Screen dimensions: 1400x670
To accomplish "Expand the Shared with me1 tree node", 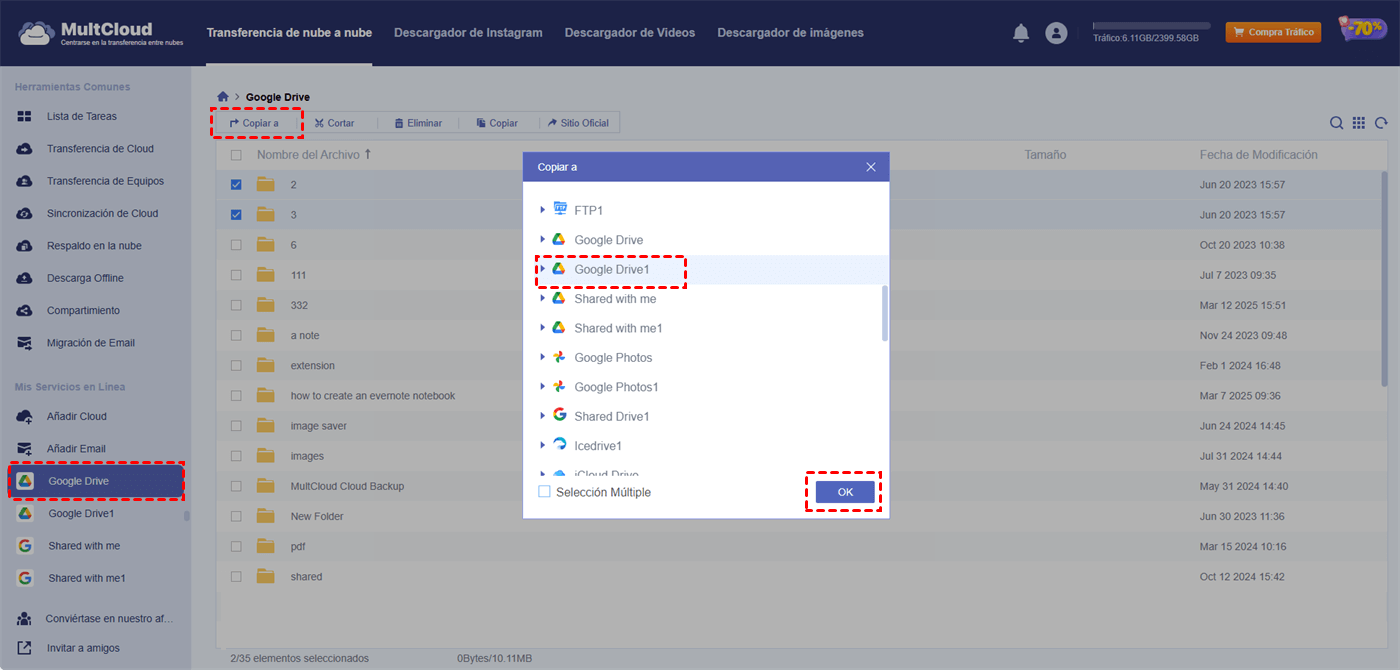I will pyautogui.click(x=543, y=328).
